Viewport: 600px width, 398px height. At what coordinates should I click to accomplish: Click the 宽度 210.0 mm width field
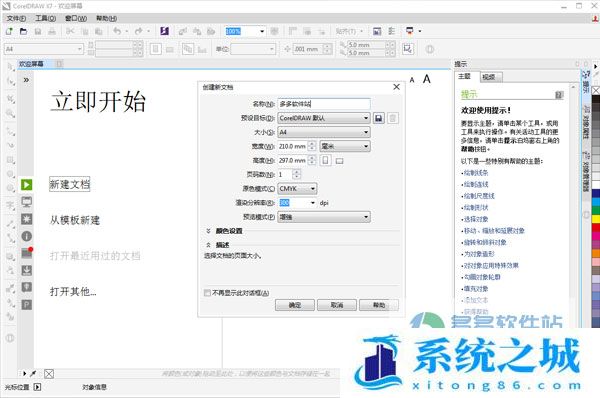pos(292,146)
